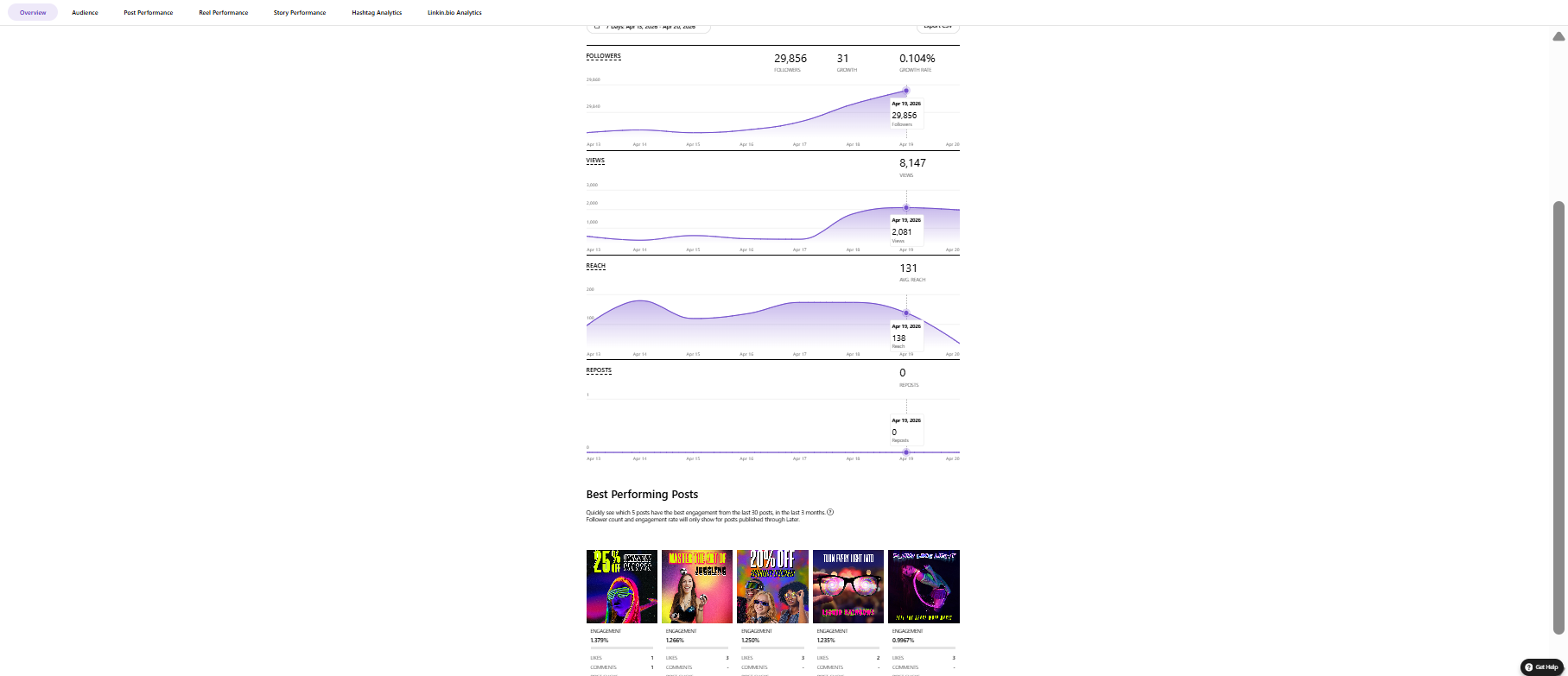Switch to the Audience tab

(x=85, y=13)
